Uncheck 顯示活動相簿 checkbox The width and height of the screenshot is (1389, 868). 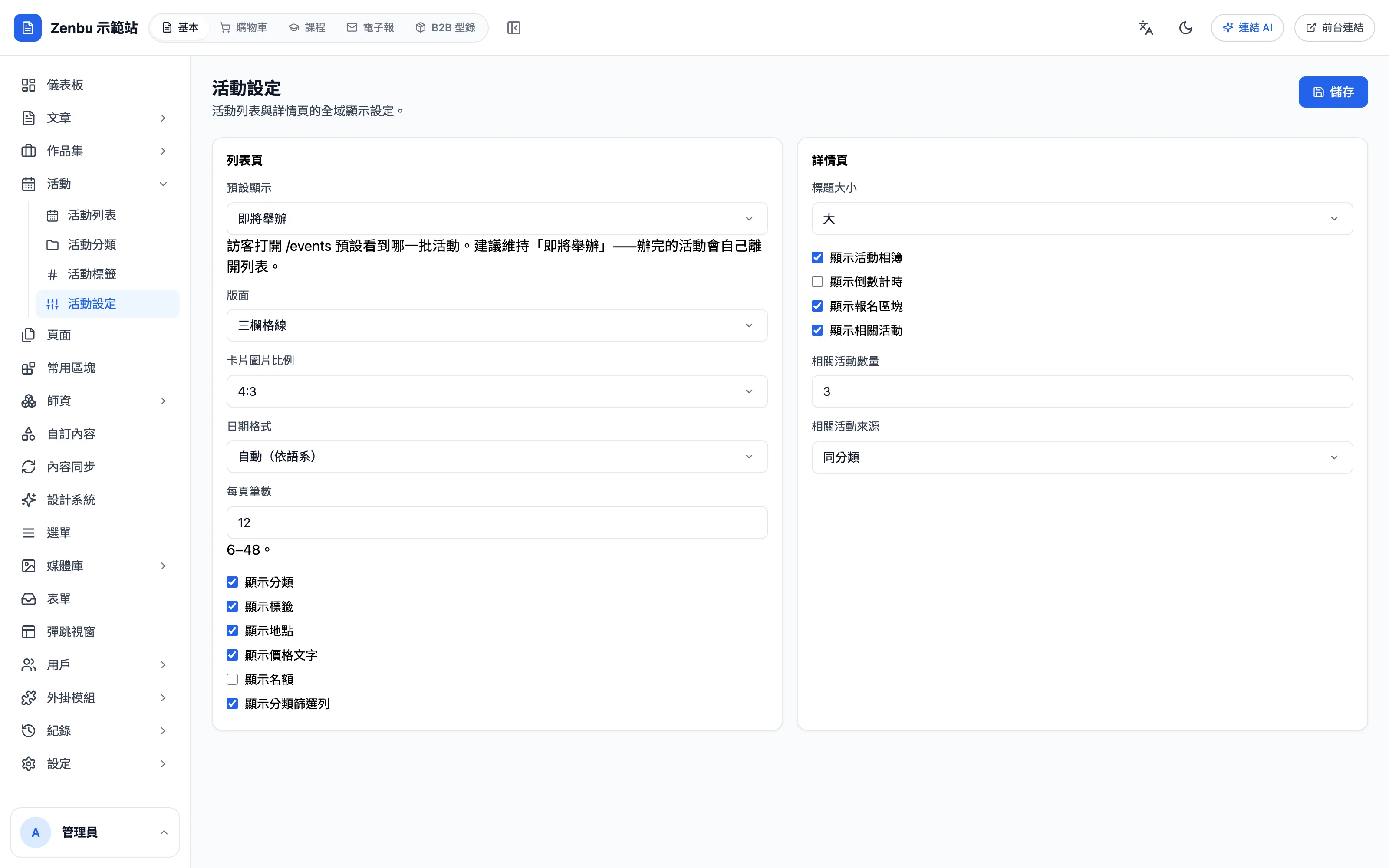[x=817, y=257]
